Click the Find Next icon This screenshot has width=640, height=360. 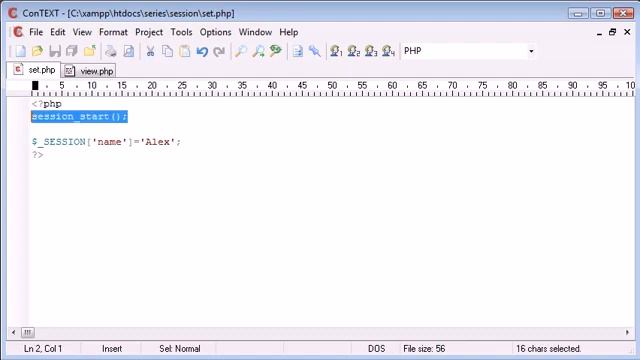pos(258,51)
